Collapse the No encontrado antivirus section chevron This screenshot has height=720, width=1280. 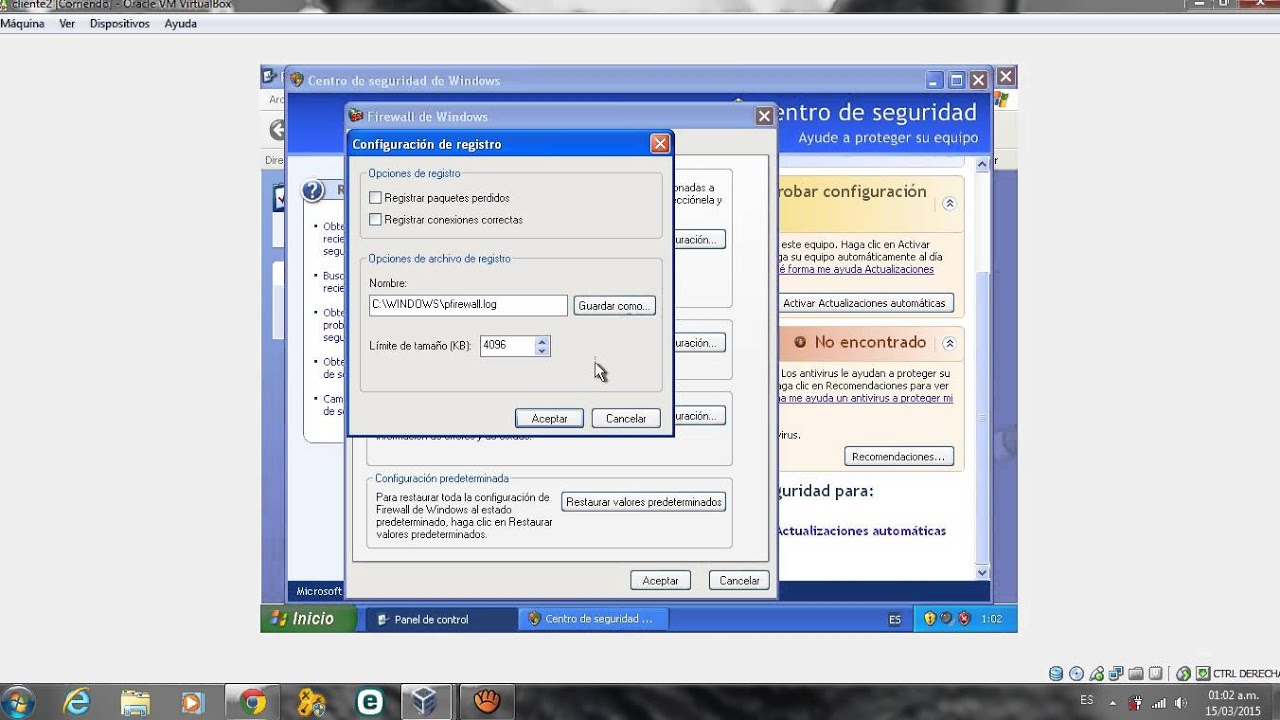pos(949,343)
